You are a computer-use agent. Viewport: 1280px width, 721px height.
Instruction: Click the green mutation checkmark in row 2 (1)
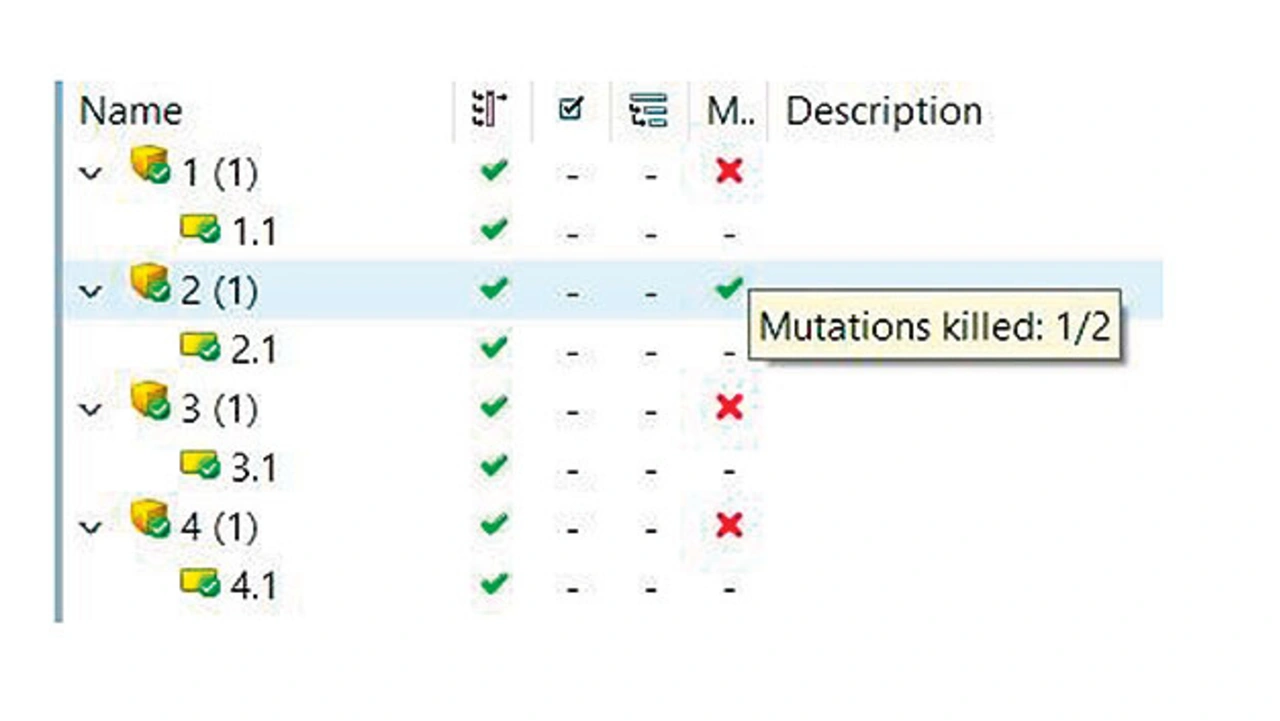coord(729,289)
